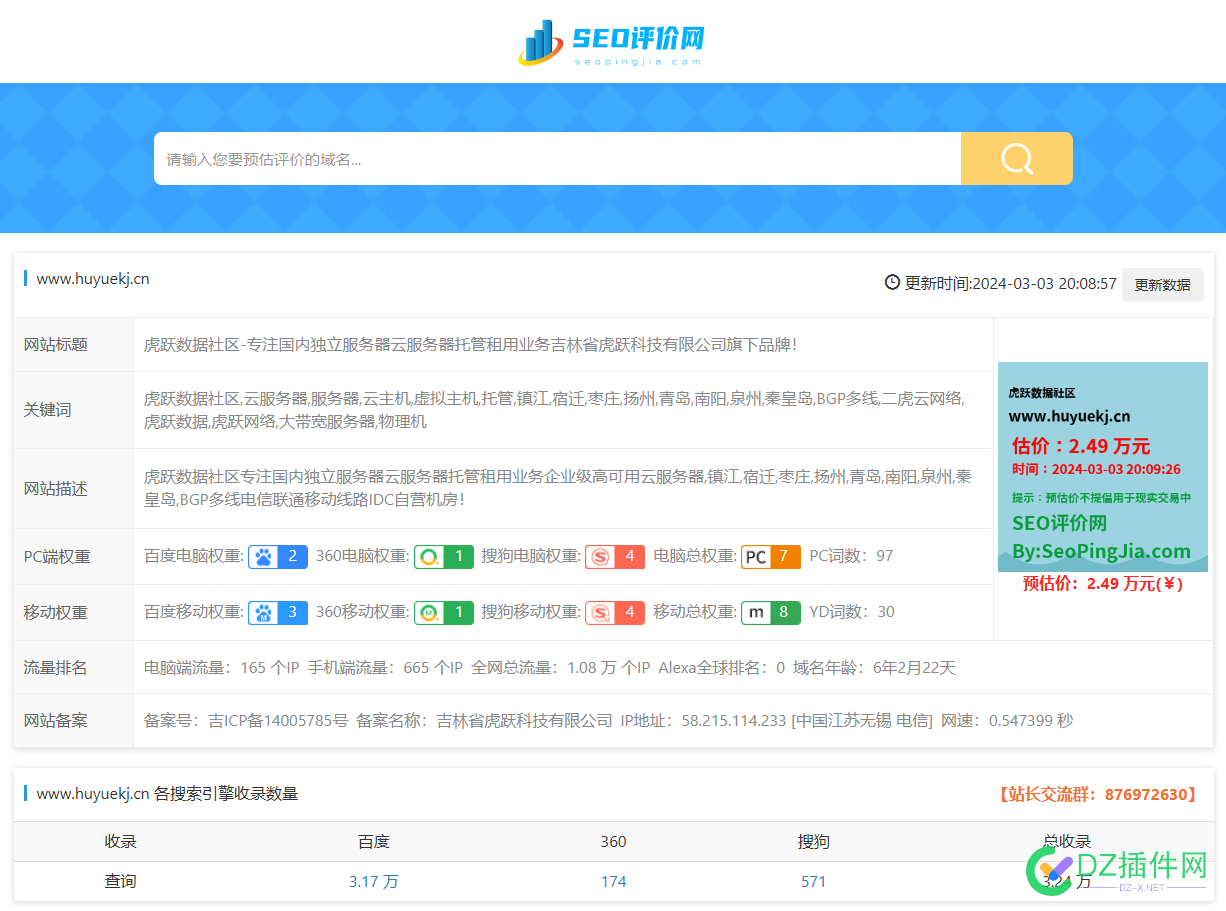This screenshot has height=911, width=1226.
Task: Click the 电脑端流量 165 个IP text
Action: 222,667
